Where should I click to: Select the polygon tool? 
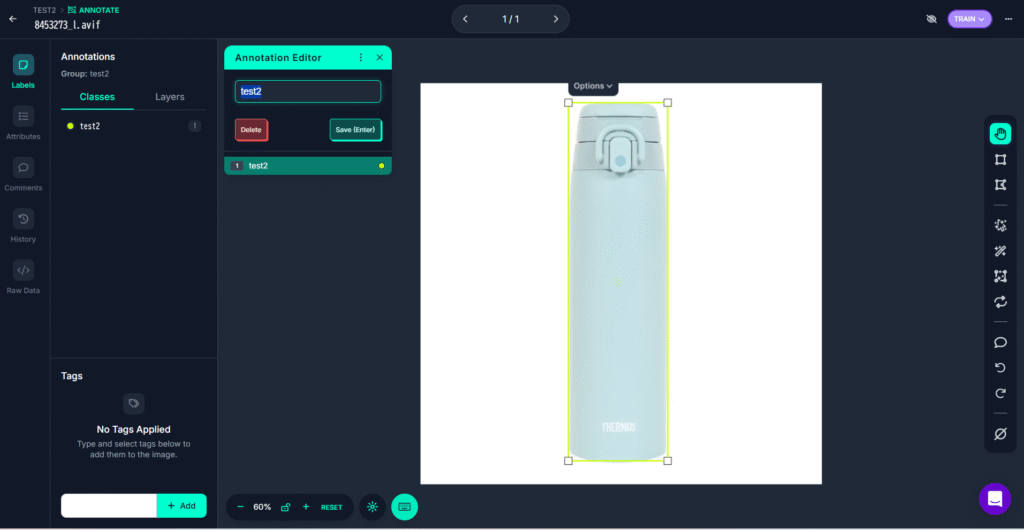tap(1000, 185)
